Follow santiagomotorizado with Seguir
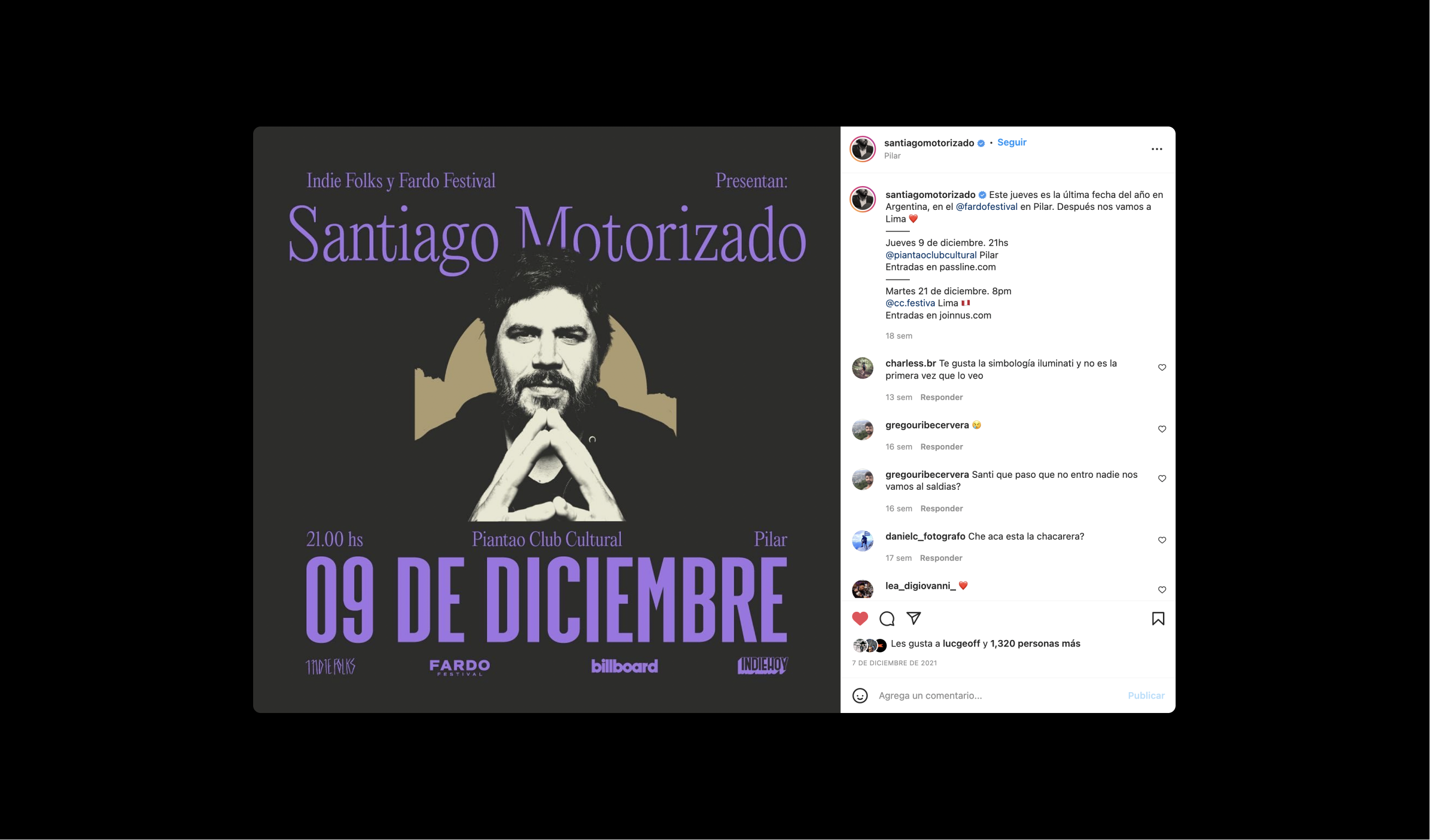This screenshot has width=1430, height=840. [1011, 142]
